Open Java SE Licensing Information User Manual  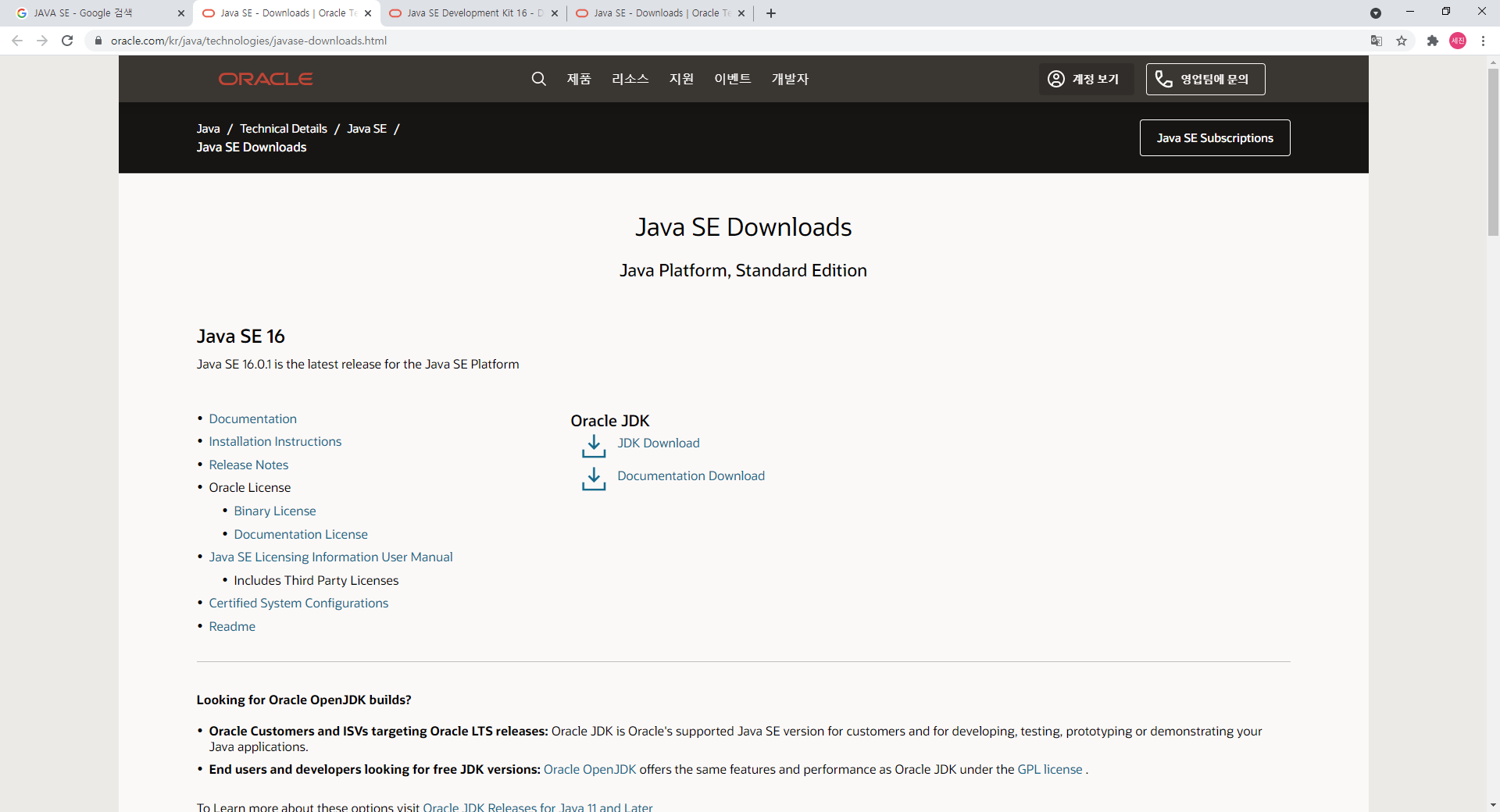330,557
